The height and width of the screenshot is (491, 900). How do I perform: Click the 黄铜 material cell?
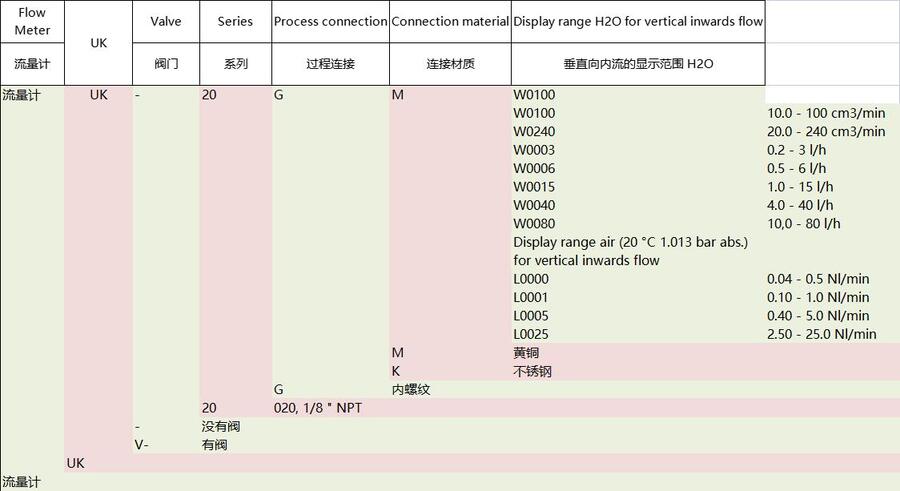click(x=527, y=353)
